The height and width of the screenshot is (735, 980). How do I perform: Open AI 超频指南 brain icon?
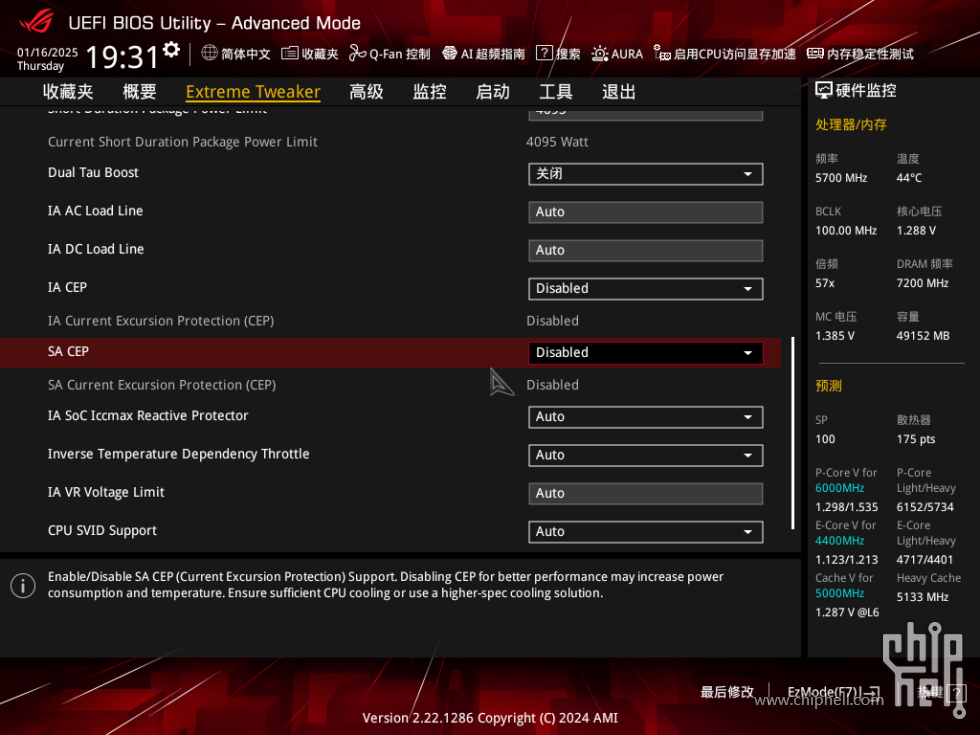450,53
